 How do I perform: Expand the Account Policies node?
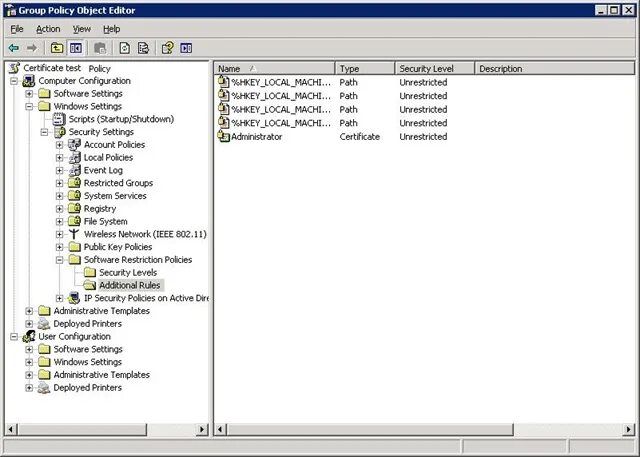coord(60,145)
